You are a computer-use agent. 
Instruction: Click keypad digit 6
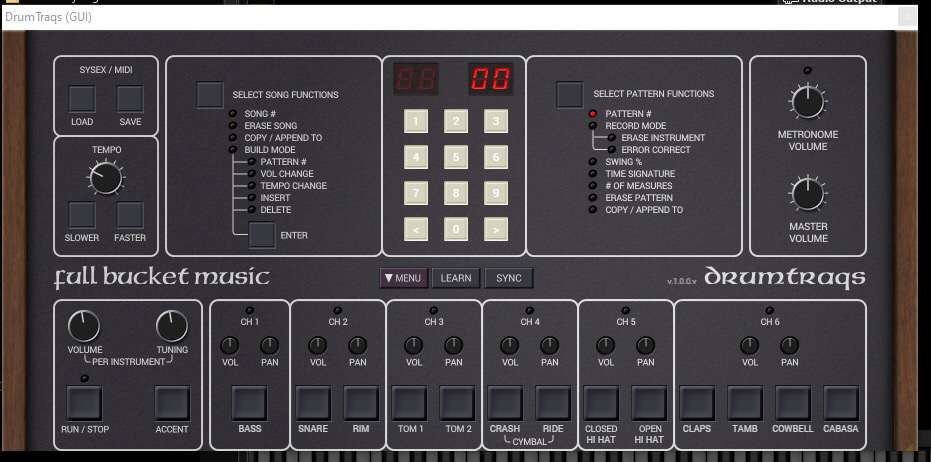click(x=496, y=157)
